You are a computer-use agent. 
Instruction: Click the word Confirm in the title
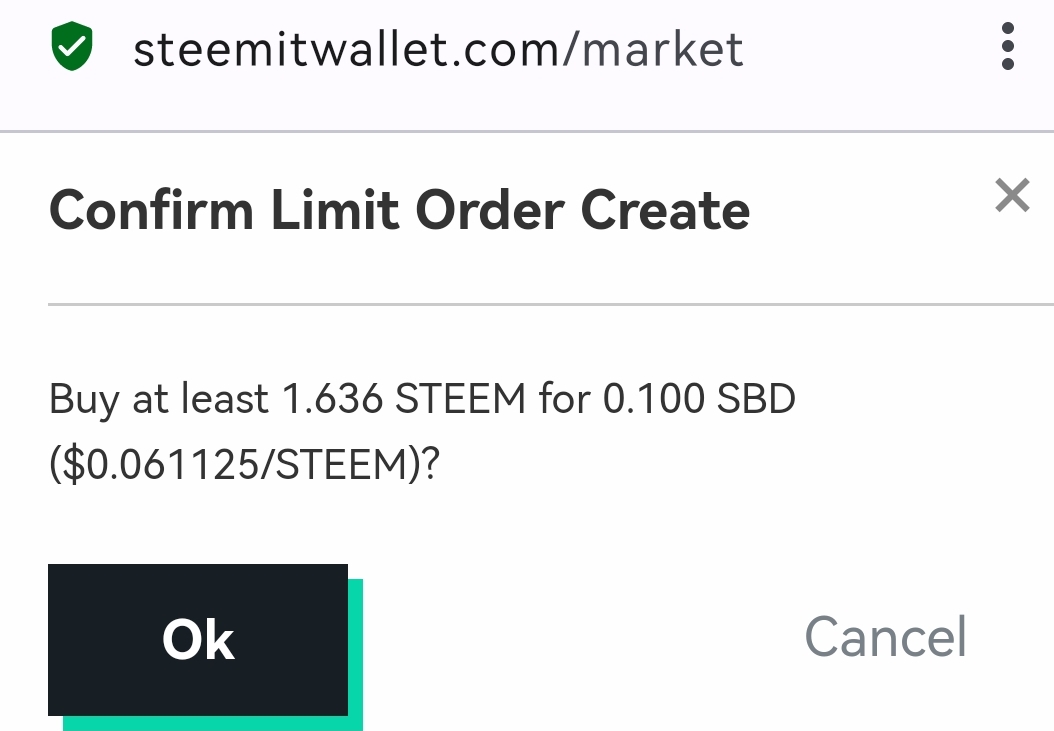pyautogui.click(x=150, y=211)
